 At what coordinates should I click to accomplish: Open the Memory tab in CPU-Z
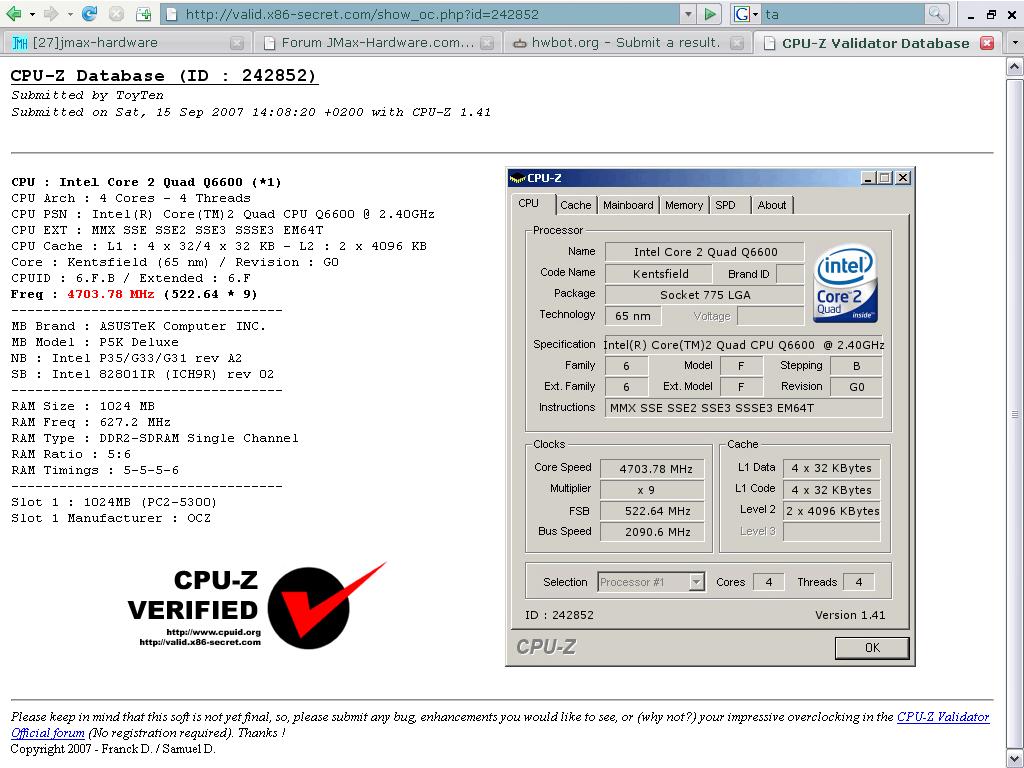coord(684,205)
